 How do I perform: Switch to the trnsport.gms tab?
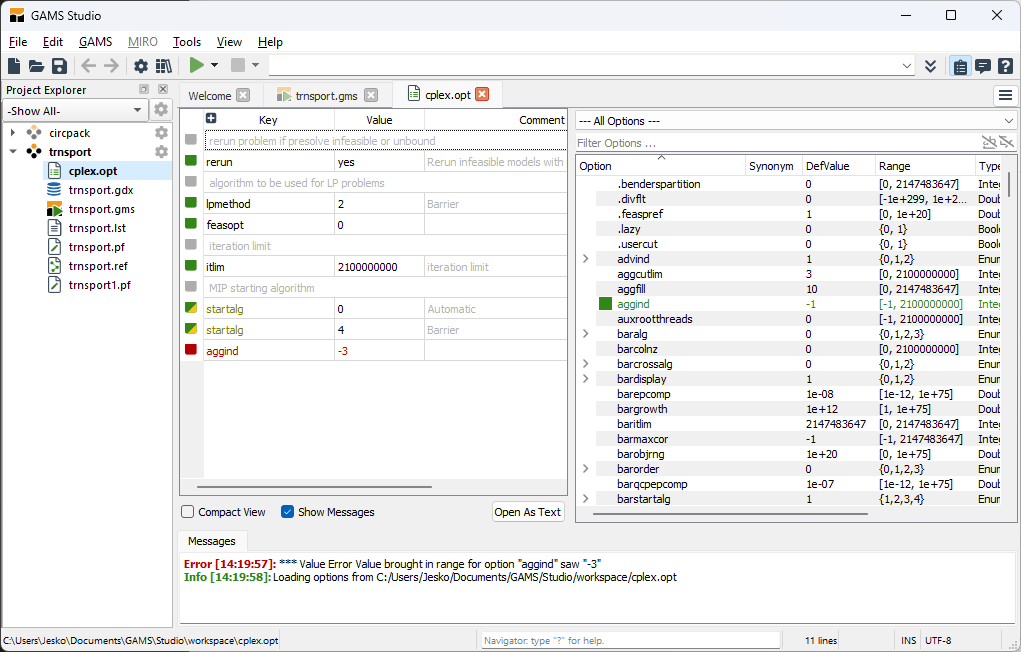pyautogui.click(x=326, y=96)
